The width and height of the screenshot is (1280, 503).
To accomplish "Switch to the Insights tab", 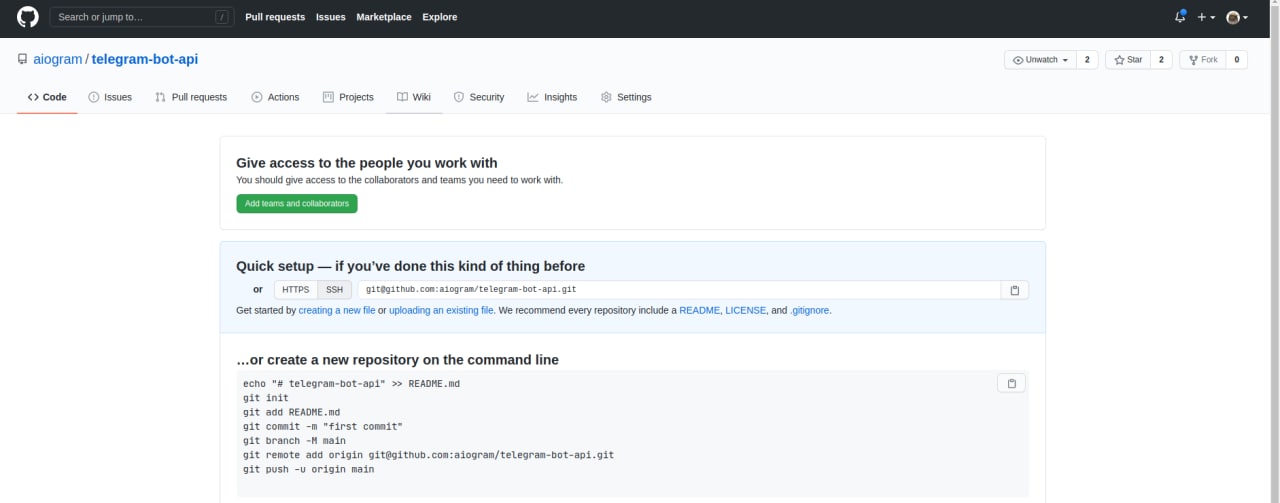I will click(552, 97).
